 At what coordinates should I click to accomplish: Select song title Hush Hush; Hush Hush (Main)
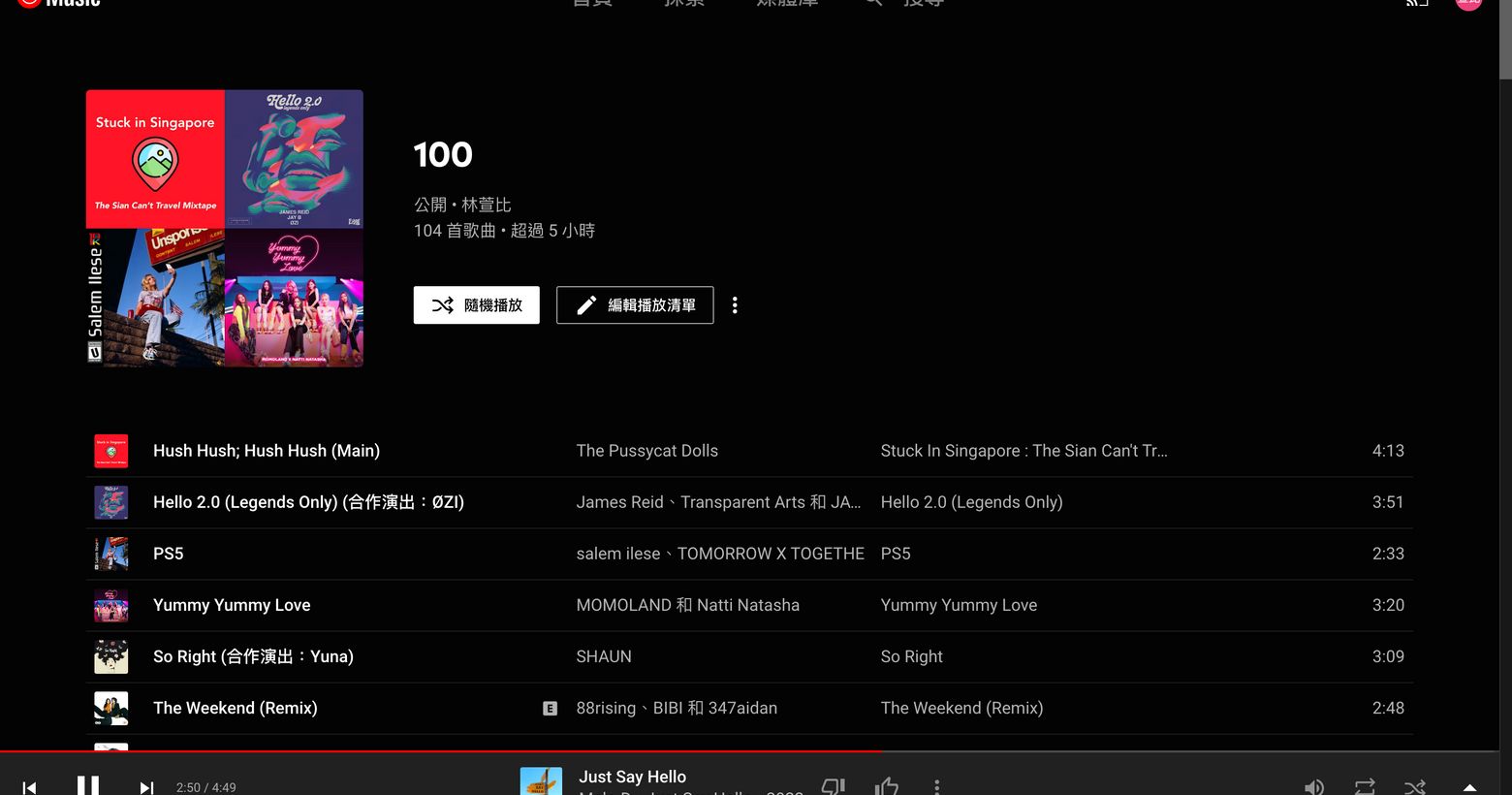click(267, 451)
